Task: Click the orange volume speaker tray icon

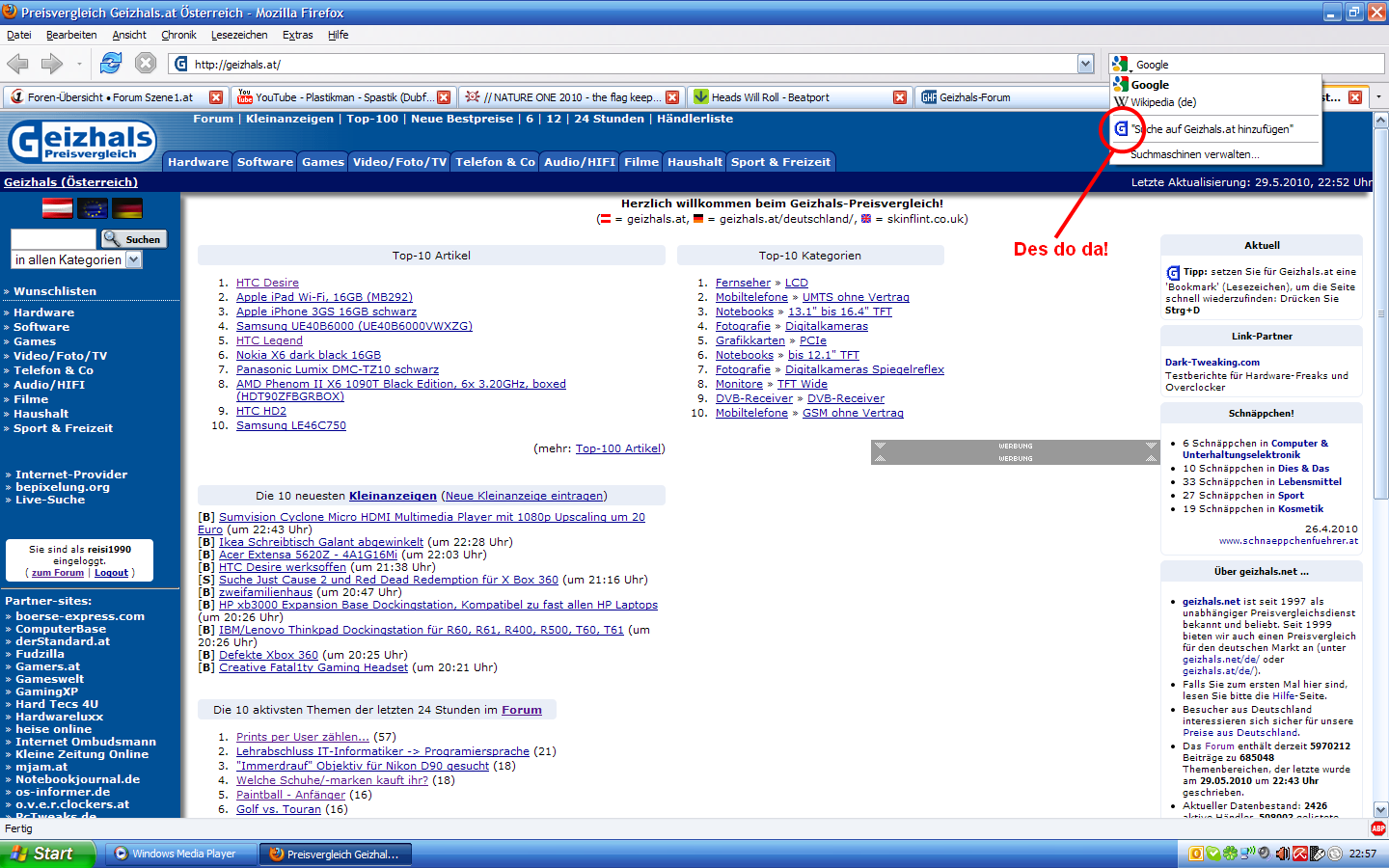Action: [1283, 854]
